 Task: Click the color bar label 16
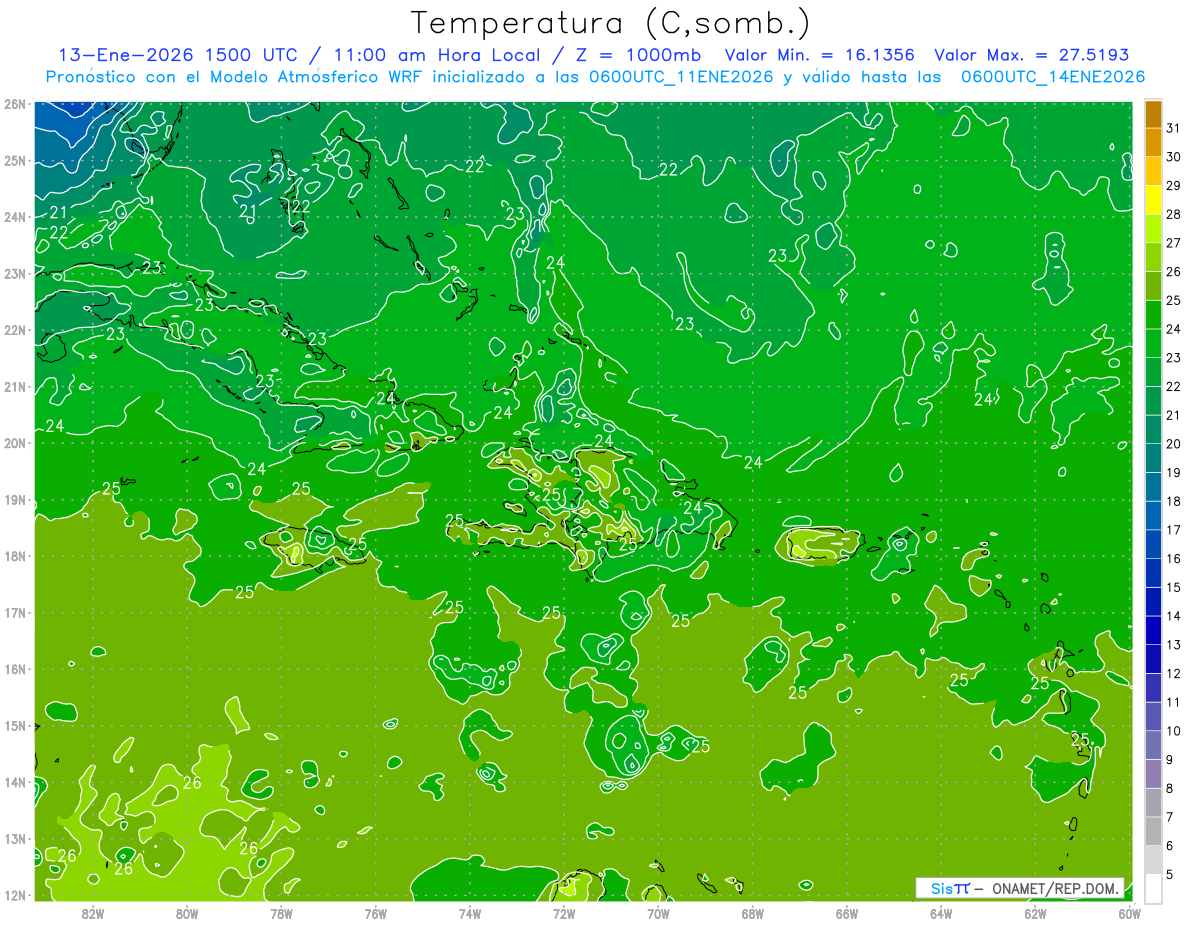[1174, 558]
